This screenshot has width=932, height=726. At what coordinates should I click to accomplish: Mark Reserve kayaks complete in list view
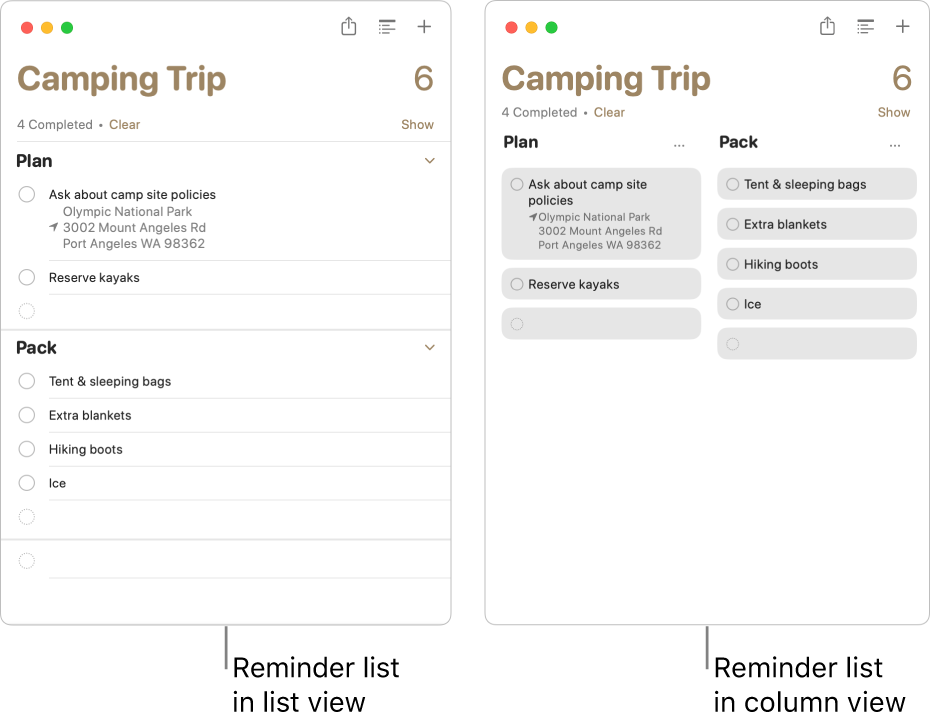pos(27,277)
